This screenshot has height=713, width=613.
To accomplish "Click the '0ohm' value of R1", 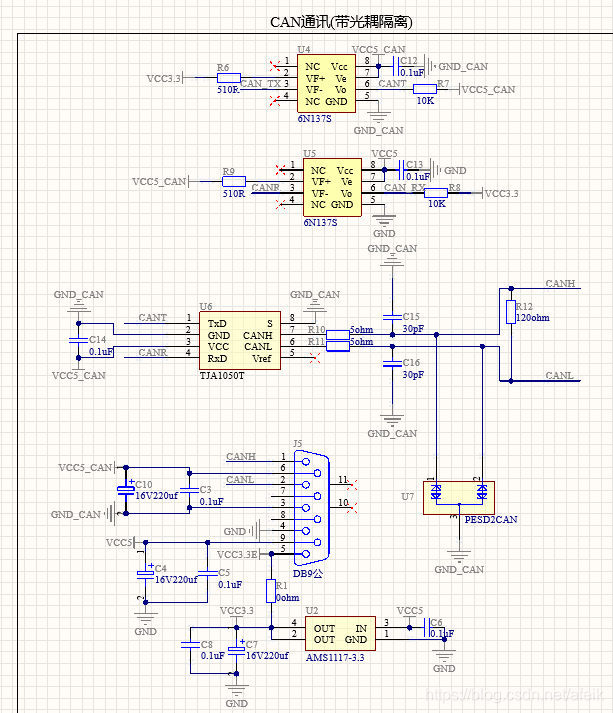I will 287,598.
